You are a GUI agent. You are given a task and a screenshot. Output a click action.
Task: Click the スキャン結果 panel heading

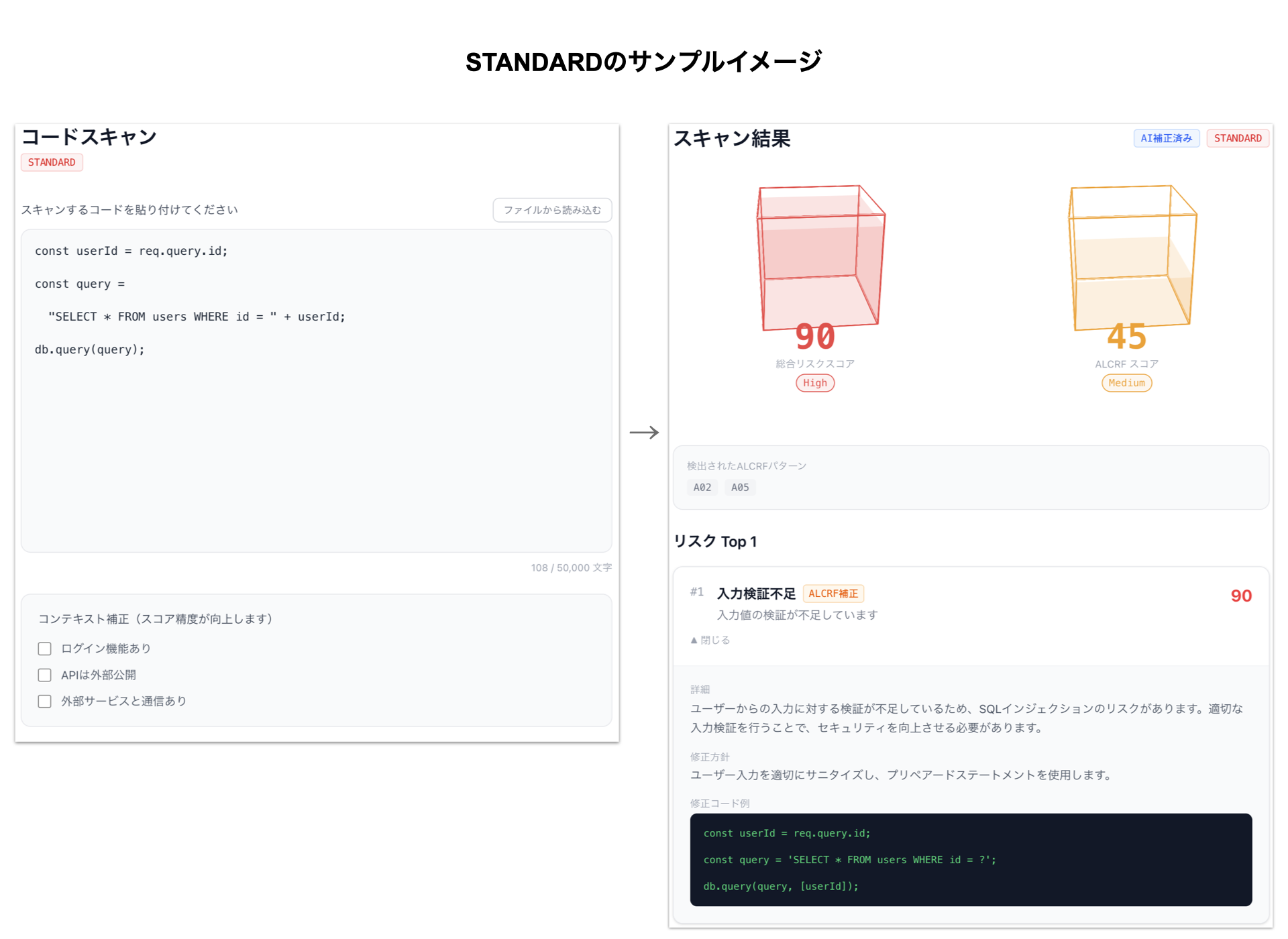coord(732,138)
